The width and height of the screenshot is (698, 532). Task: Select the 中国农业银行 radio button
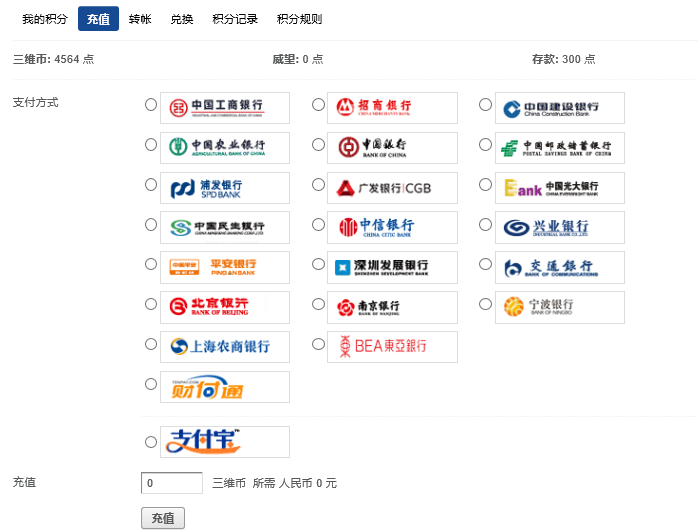point(151,145)
